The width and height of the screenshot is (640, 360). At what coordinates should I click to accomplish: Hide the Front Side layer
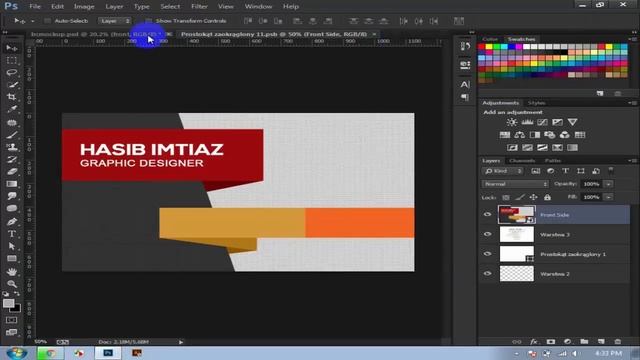pyautogui.click(x=487, y=215)
